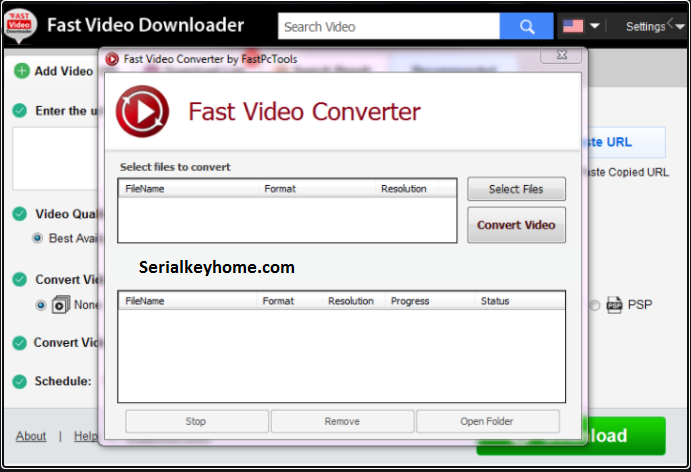Viewport: 691px width, 472px height.
Task: Click the blue search magnifier button
Action: 526,26
